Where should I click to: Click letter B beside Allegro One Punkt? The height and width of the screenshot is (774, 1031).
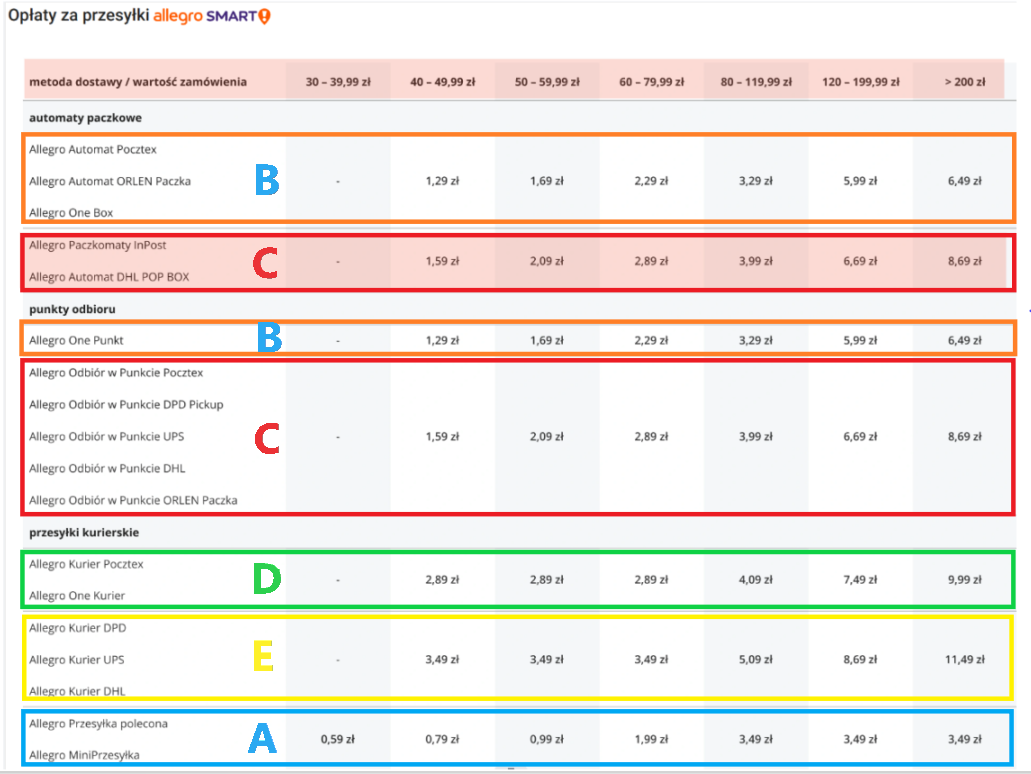[x=270, y=340]
